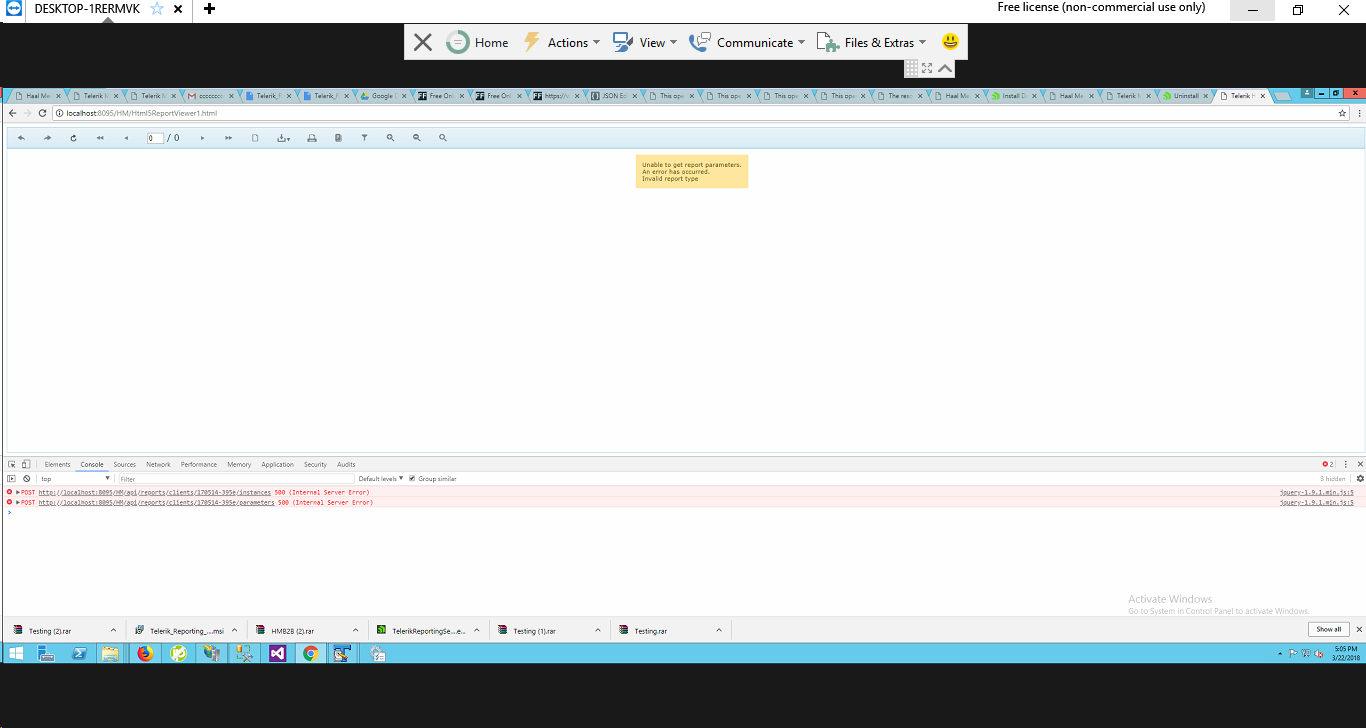Click the current page number field
The image size is (1366, 728).
[155, 138]
